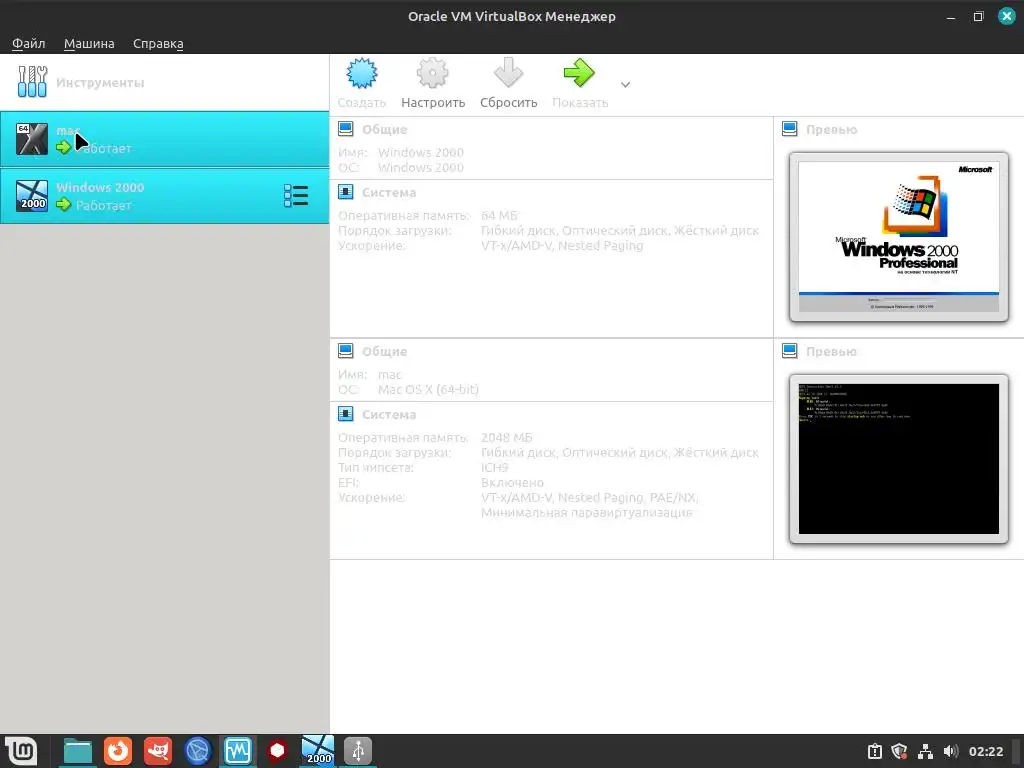Image resolution: width=1024 pixels, height=768 pixels.
Task: Click the Система header for Windows 2000
Action: (389, 192)
